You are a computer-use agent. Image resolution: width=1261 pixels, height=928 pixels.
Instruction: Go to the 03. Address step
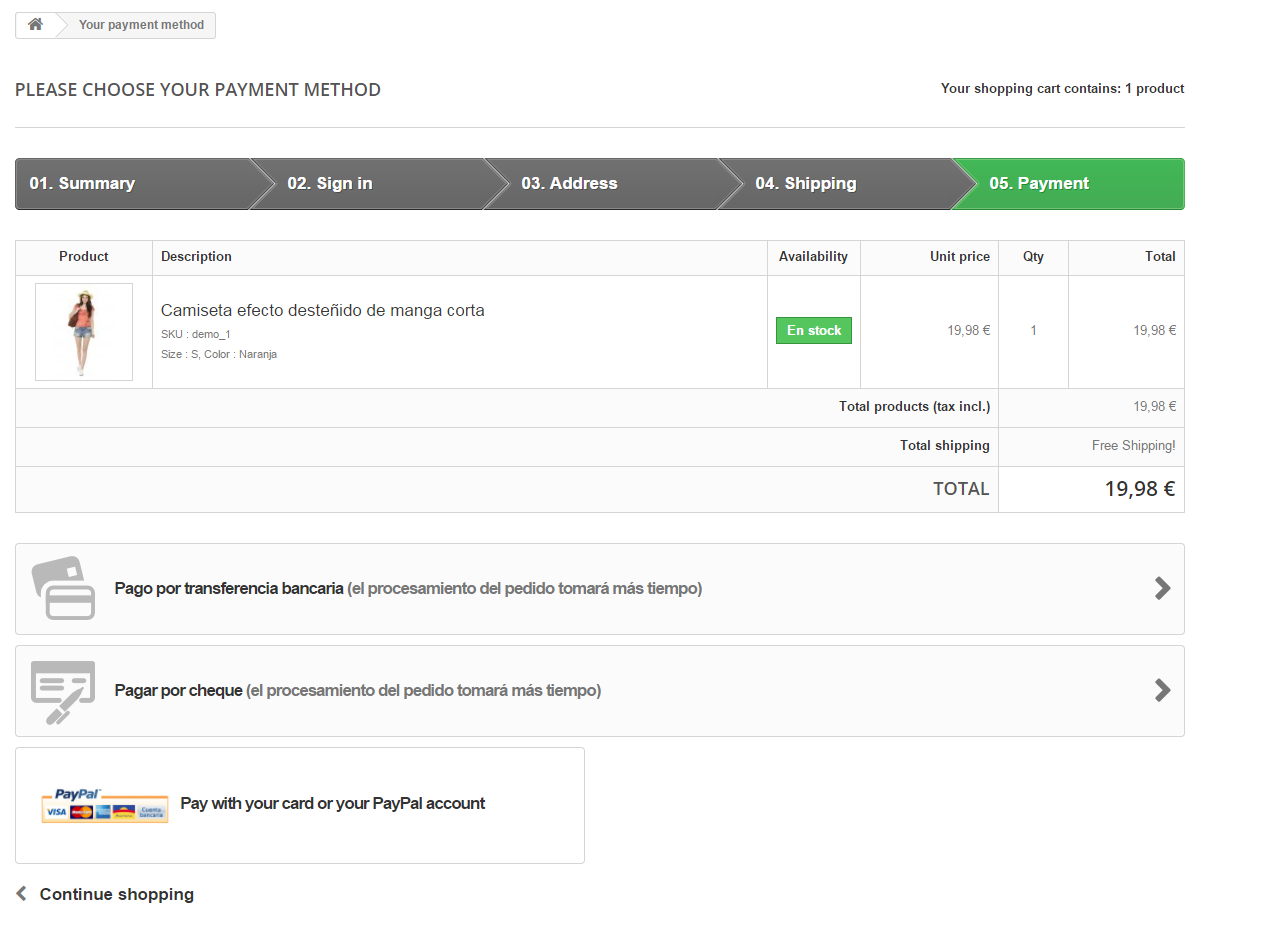tap(569, 184)
